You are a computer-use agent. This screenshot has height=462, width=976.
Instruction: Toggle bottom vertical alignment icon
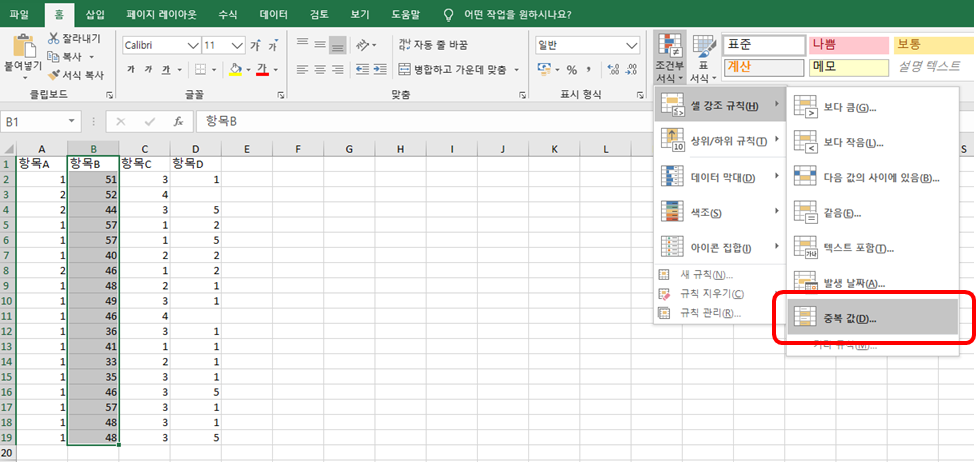(x=337, y=44)
